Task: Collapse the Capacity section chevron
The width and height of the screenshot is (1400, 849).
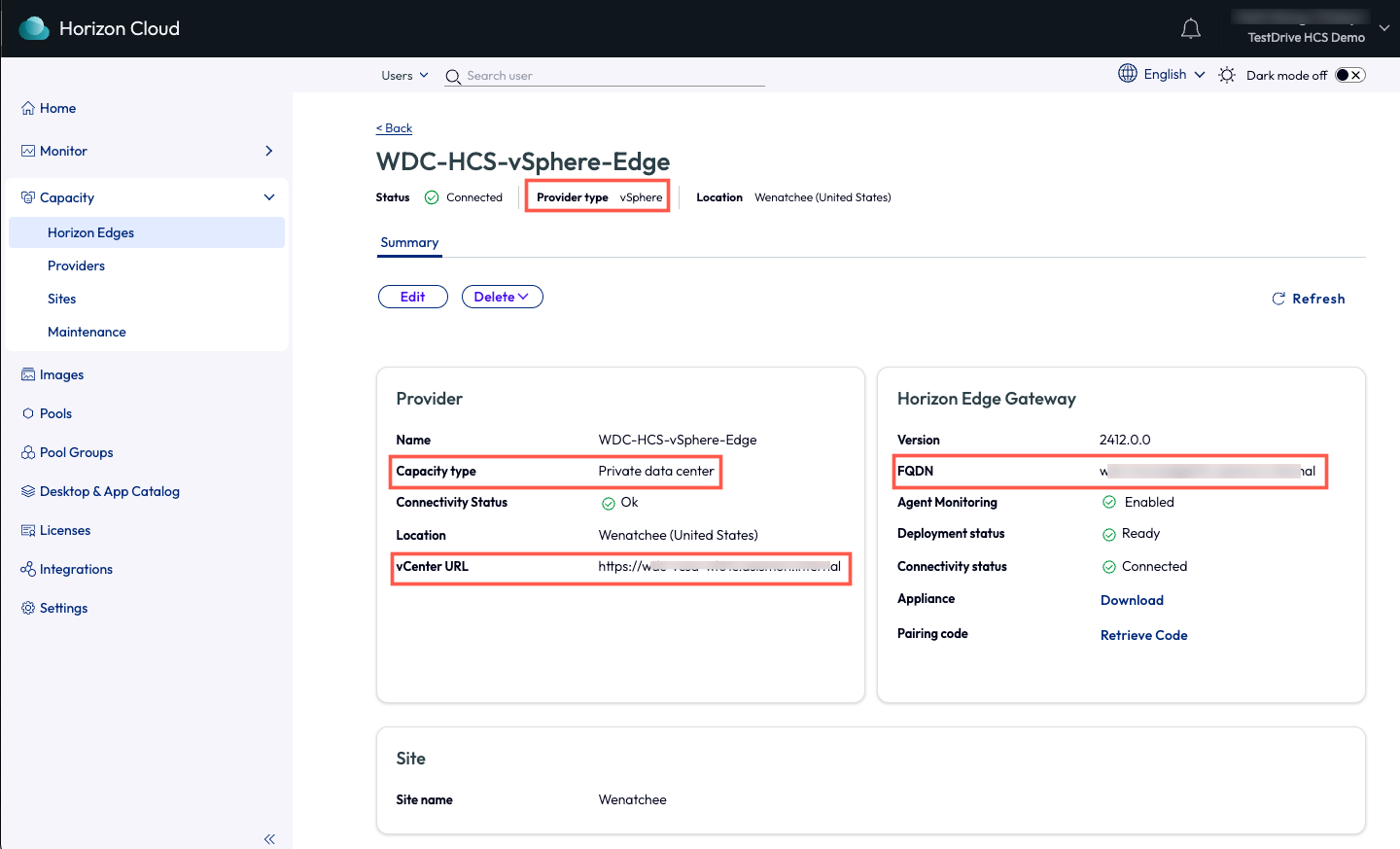Action: [269, 197]
